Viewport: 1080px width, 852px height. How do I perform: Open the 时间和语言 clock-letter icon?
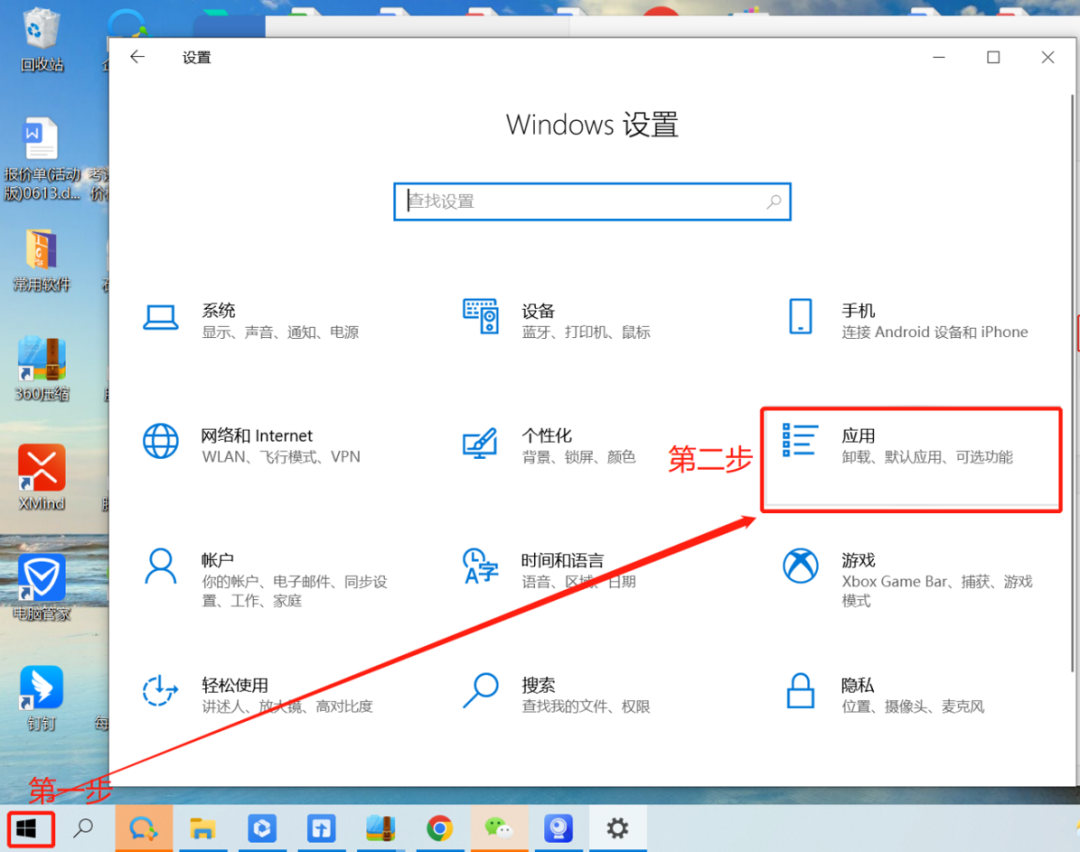pyautogui.click(x=480, y=566)
